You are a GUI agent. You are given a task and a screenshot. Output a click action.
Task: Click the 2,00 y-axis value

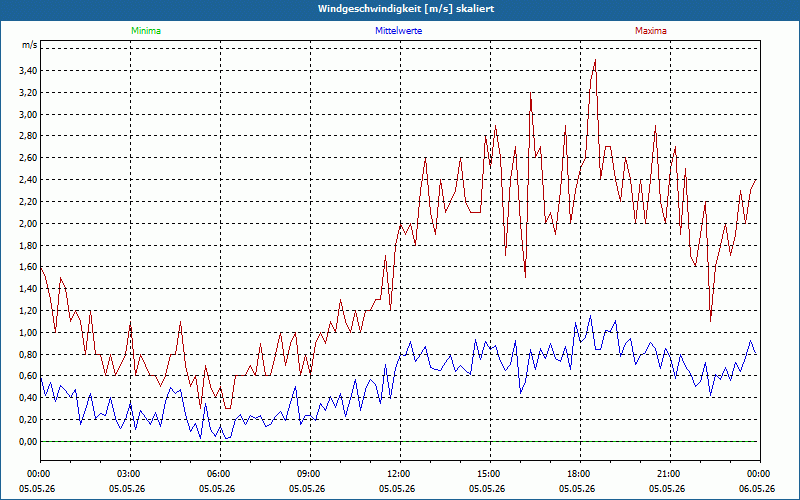pos(28,223)
